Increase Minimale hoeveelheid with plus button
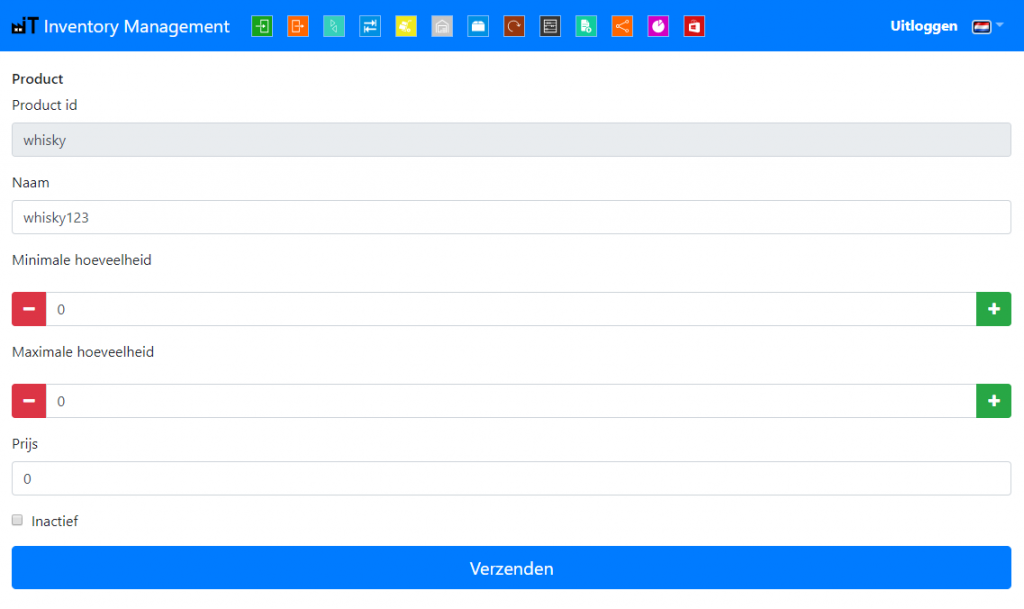The image size is (1024, 609). [x=993, y=309]
